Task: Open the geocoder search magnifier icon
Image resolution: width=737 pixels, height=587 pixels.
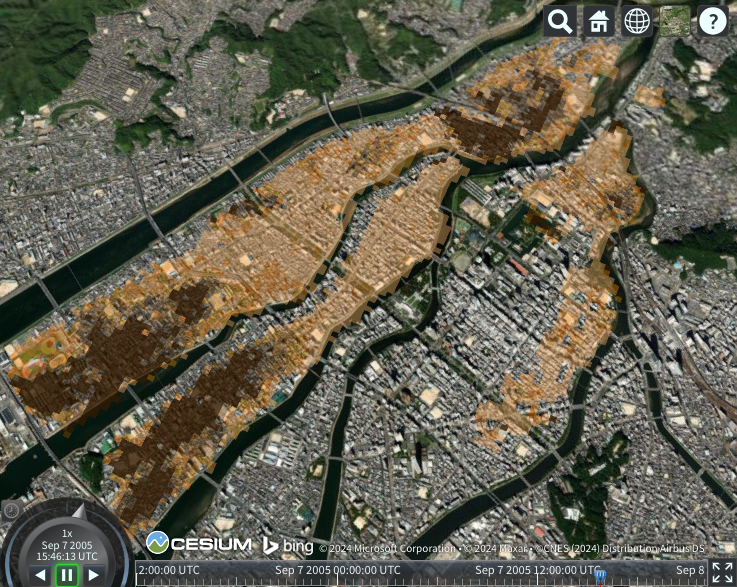Action: pyautogui.click(x=560, y=21)
